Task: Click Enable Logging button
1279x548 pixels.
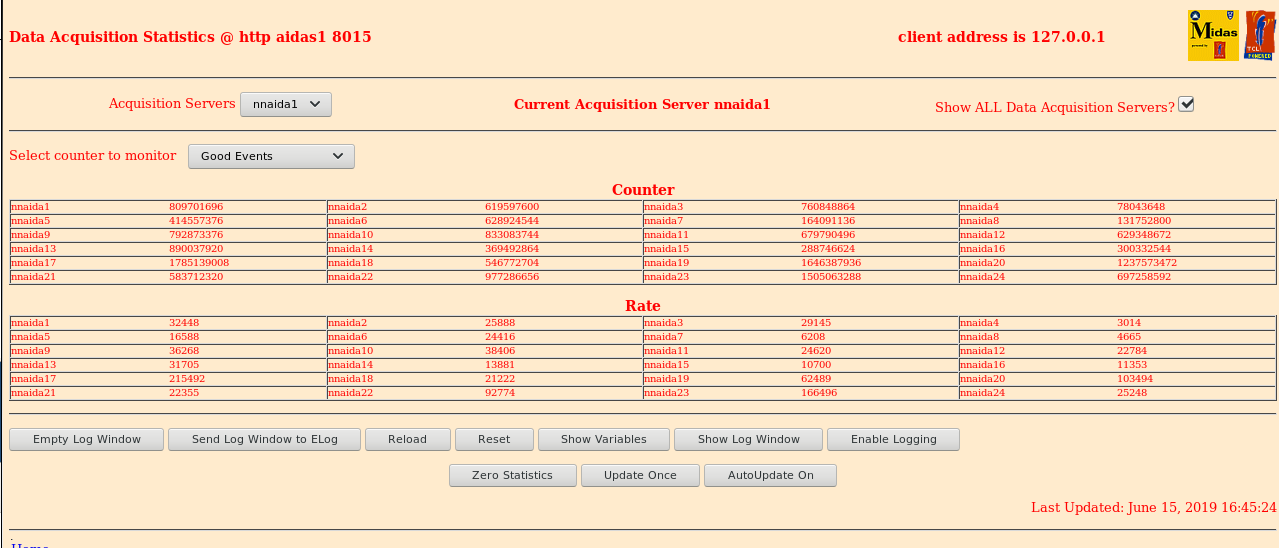Action: pos(894,439)
